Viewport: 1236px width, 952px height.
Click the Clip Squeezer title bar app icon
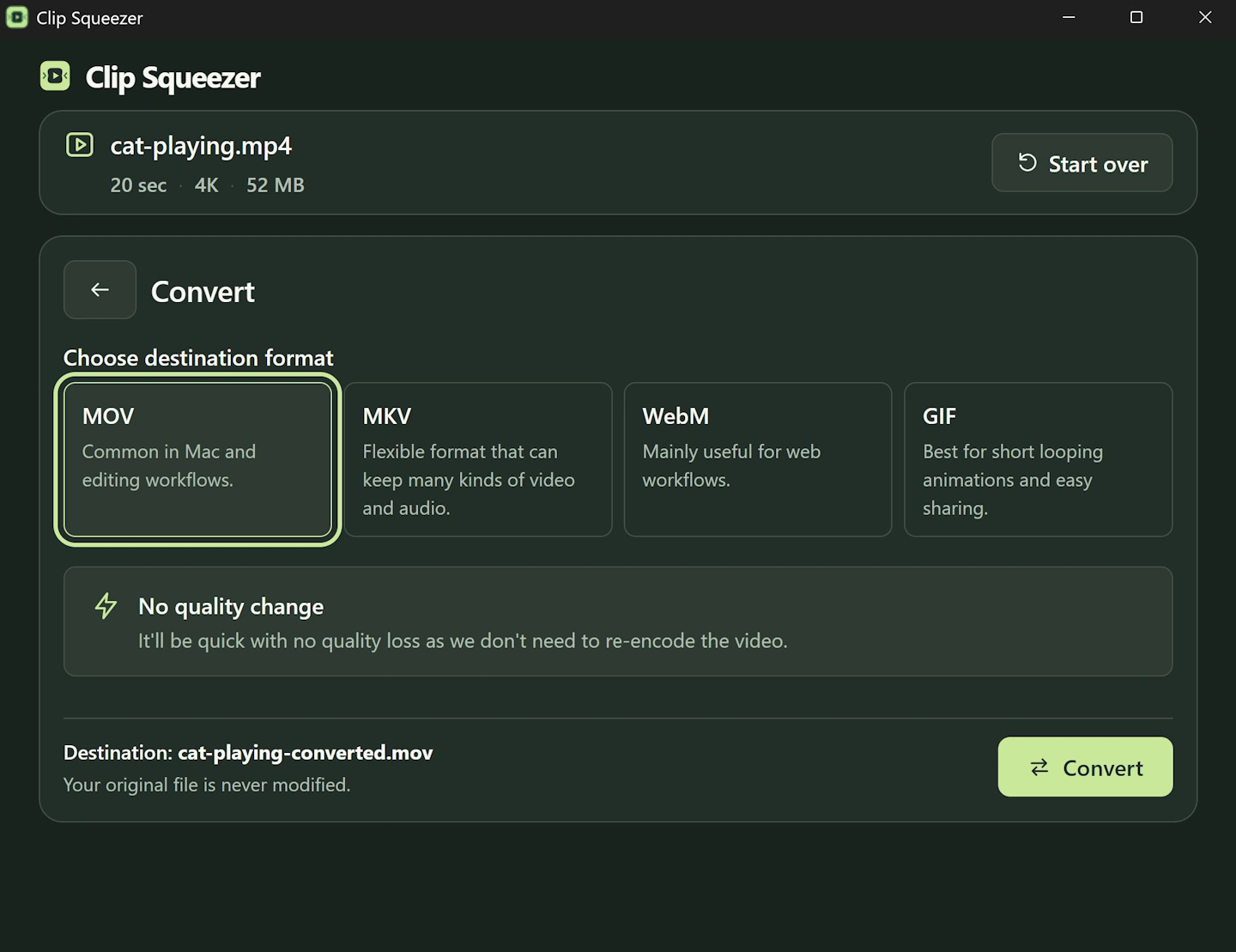[x=16, y=17]
